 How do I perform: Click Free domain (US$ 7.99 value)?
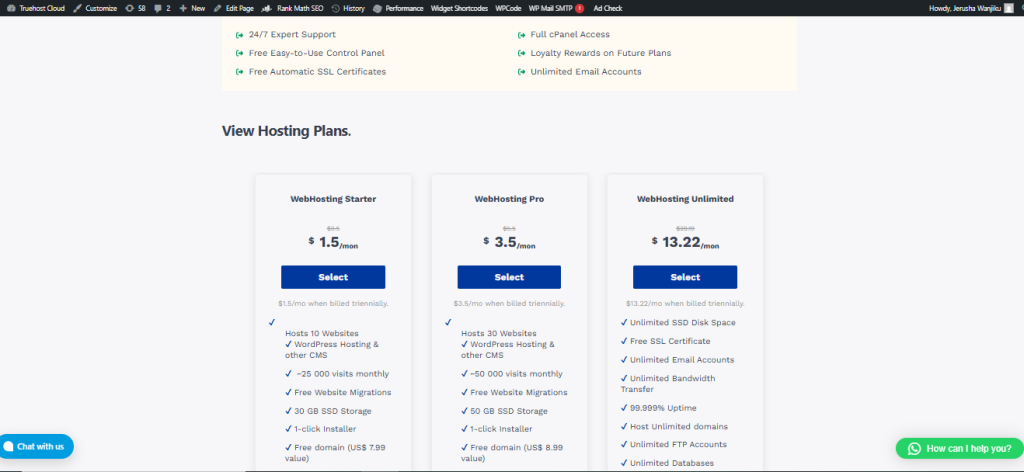338,453
